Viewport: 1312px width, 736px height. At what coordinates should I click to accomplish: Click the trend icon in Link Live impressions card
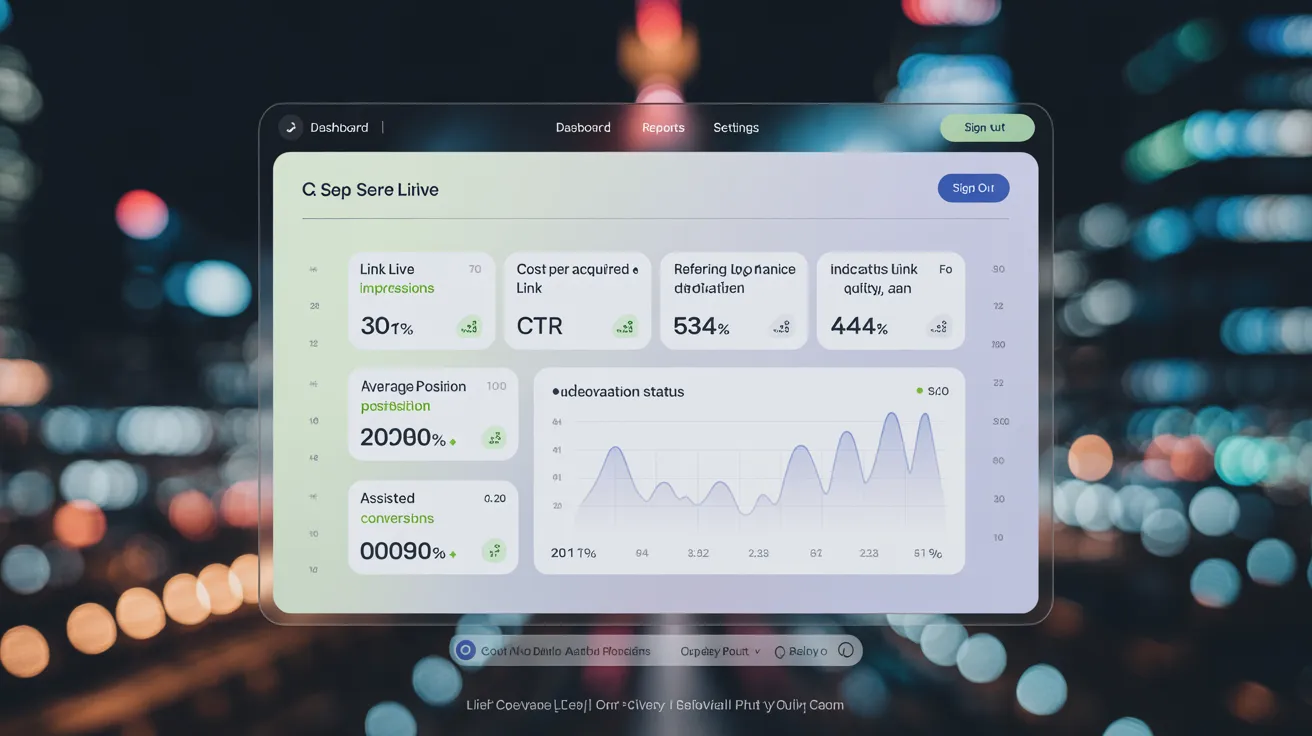pyautogui.click(x=469, y=327)
